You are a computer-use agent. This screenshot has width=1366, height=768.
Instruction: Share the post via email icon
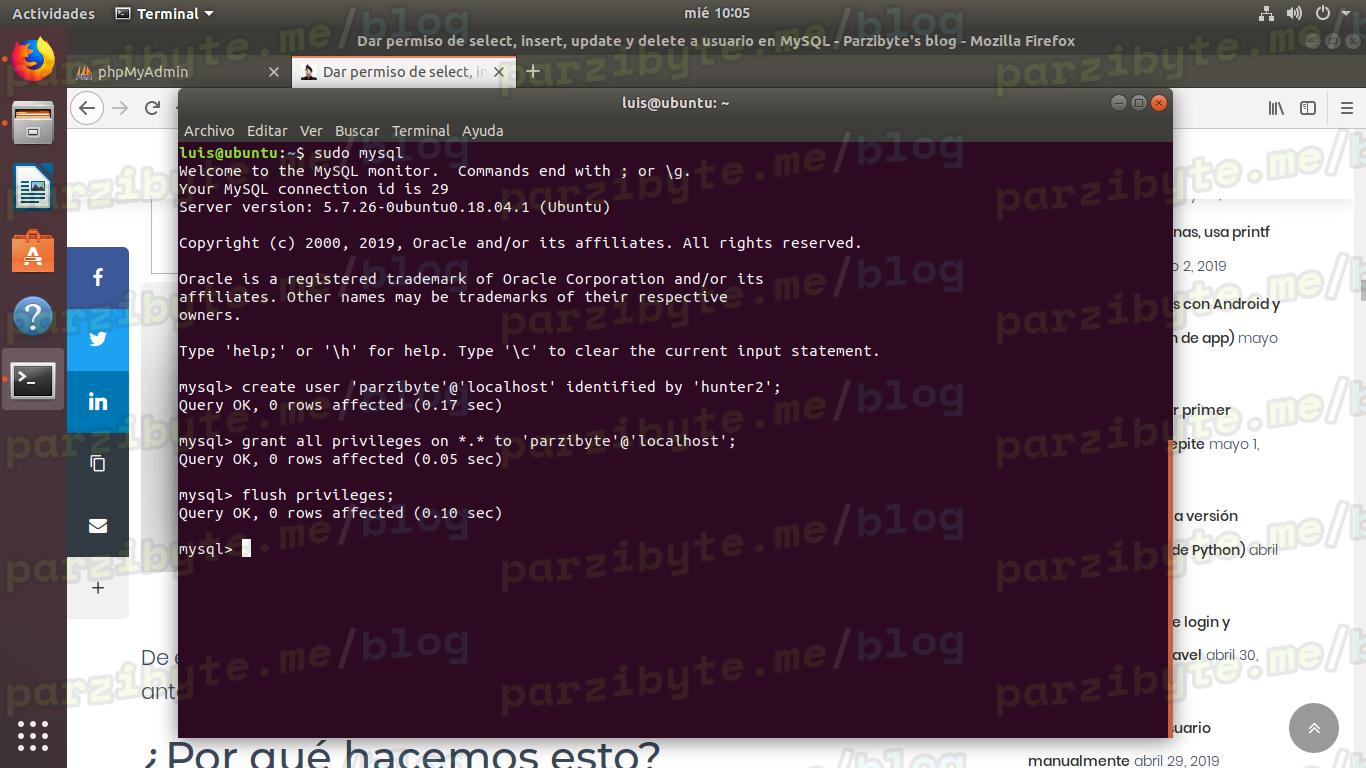pyautogui.click(x=98, y=525)
